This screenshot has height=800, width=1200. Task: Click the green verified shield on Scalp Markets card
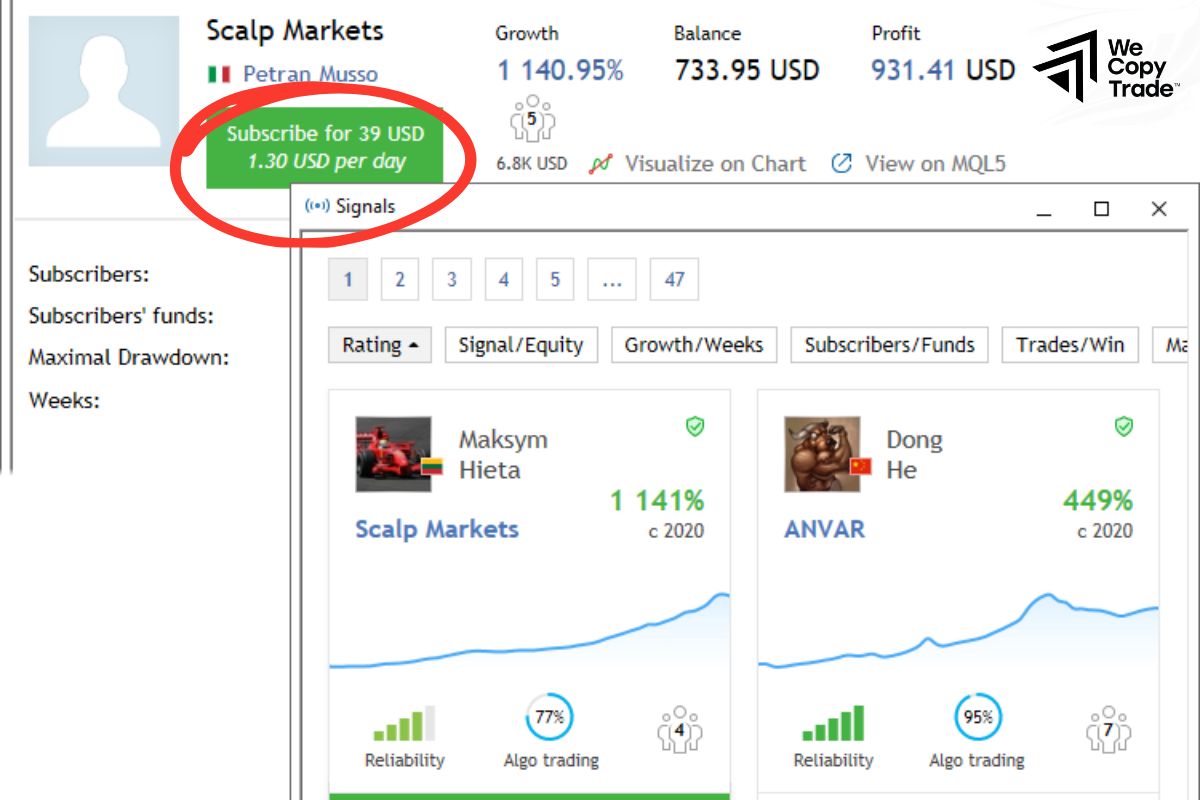click(x=695, y=427)
